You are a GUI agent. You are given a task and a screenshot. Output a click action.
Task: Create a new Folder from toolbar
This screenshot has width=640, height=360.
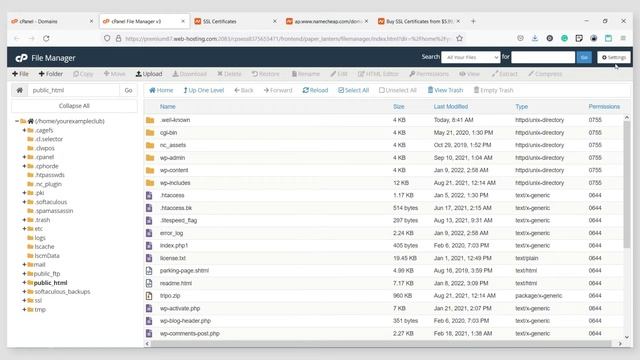point(51,74)
